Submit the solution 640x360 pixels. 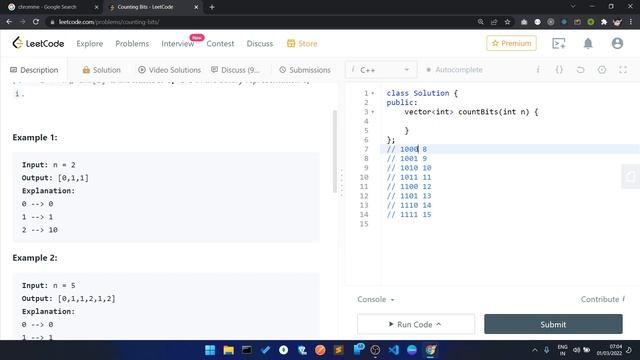coord(553,324)
